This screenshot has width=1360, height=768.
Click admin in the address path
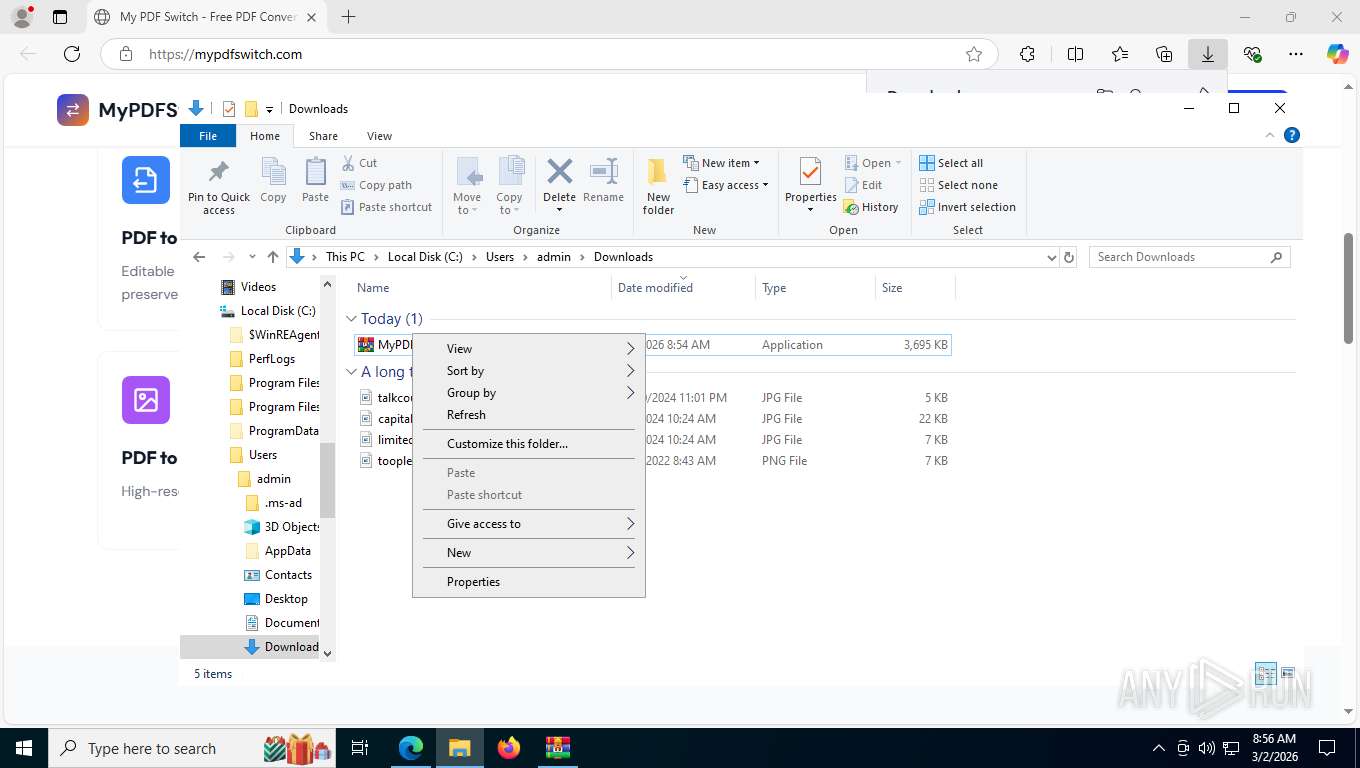click(x=554, y=257)
